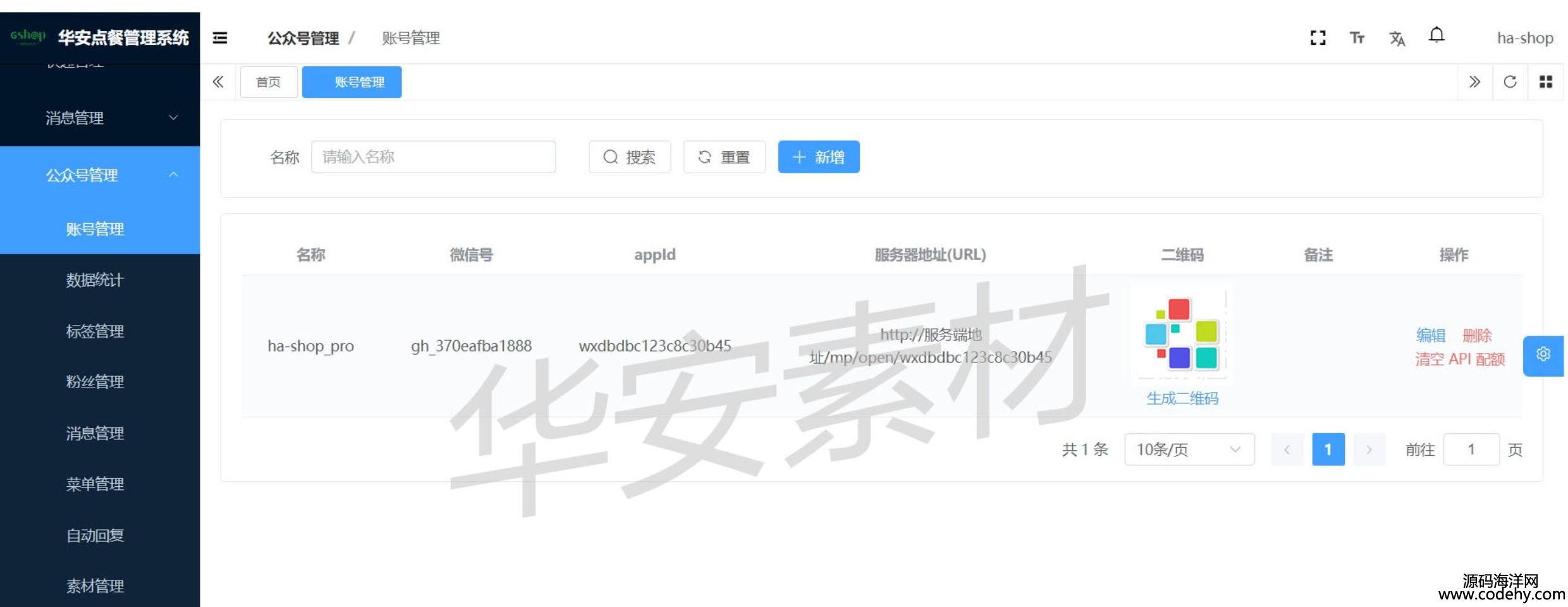Screen dimensions: 1568x607
Task: Click the 操作 column header
Action: tap(1454, 255)
